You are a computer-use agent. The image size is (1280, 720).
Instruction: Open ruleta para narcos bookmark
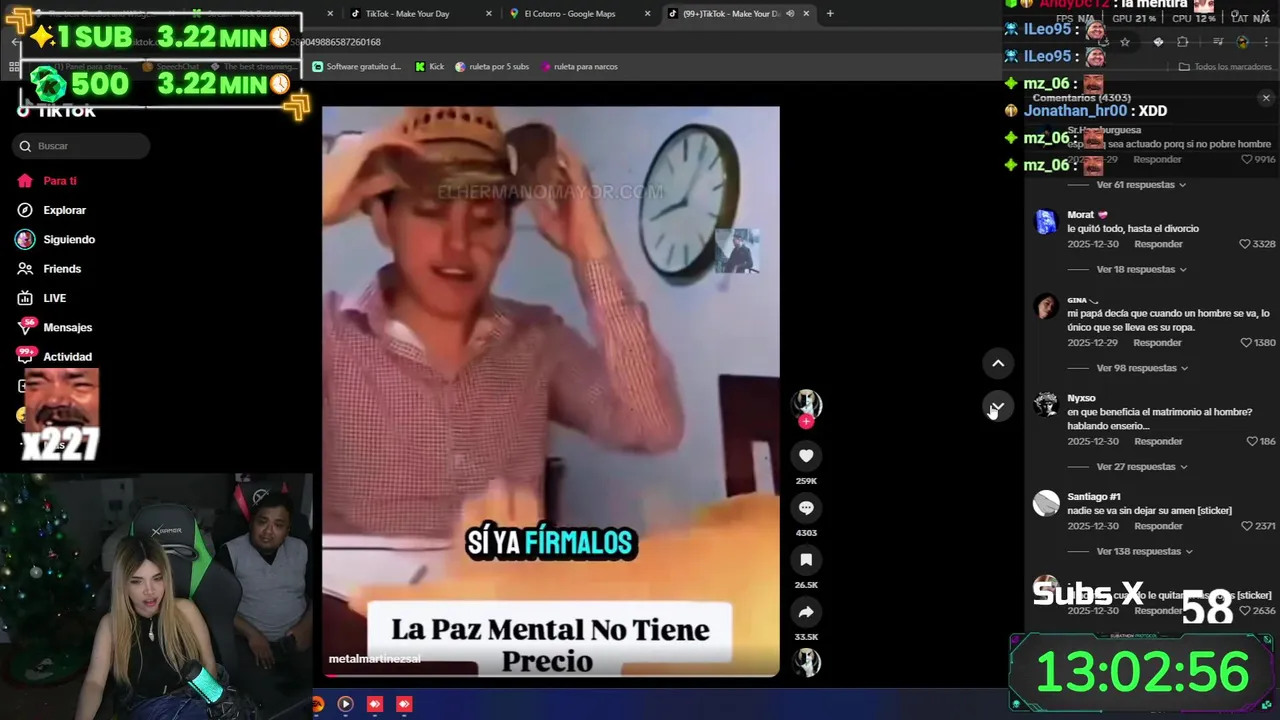(579, 67)
